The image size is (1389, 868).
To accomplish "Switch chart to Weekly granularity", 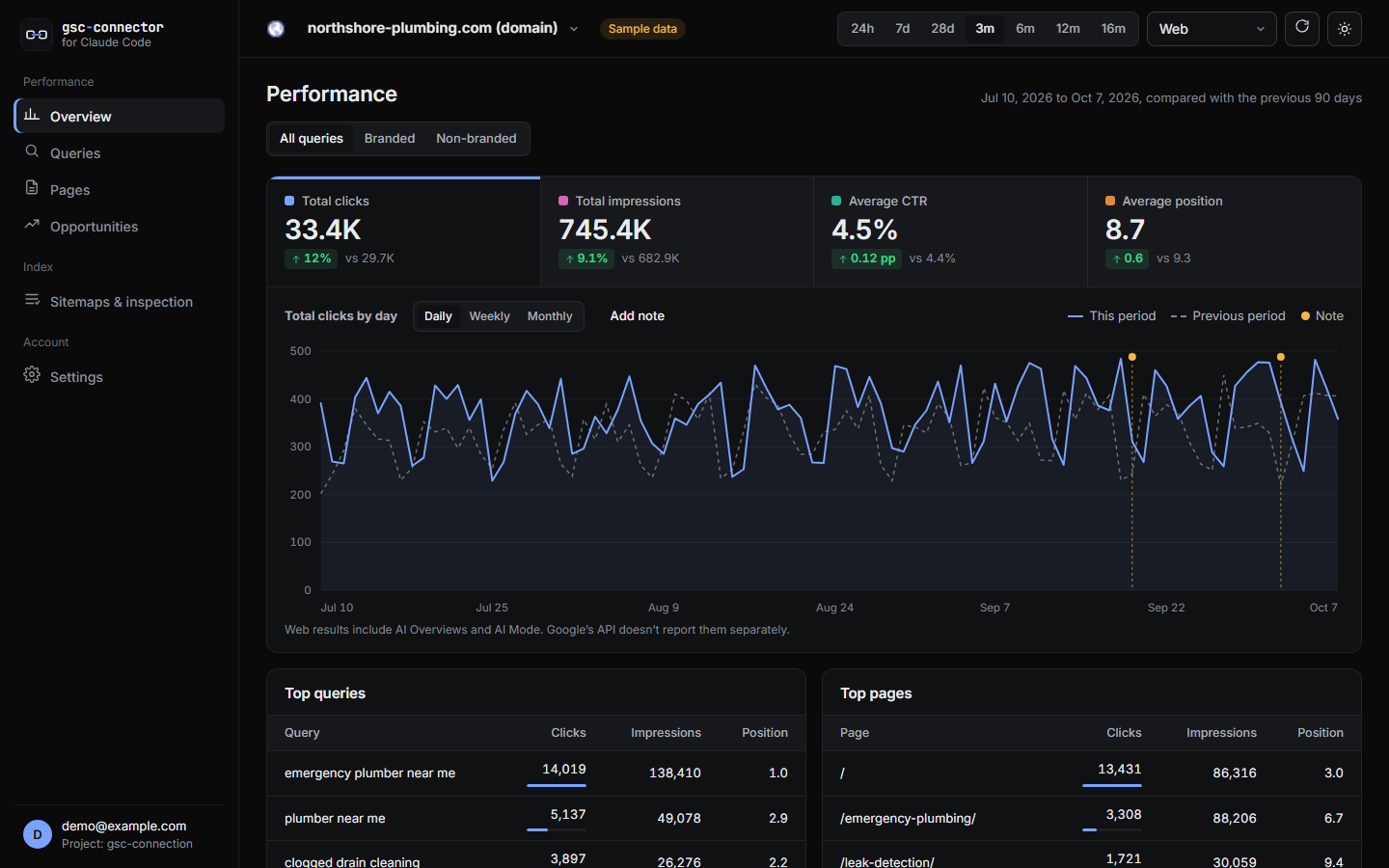I will [x=490, y=316].
